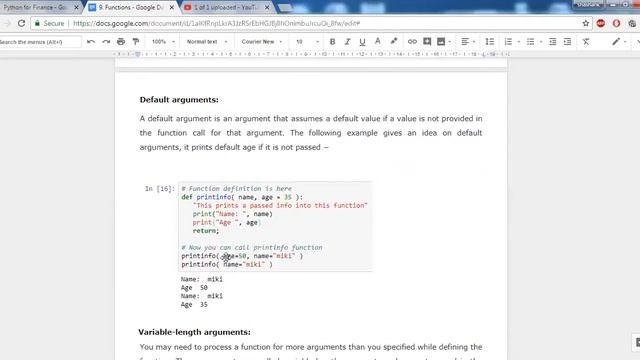Open the image options dropdown arrow
The height and width of the screenshot is (360, 640).
449,42
